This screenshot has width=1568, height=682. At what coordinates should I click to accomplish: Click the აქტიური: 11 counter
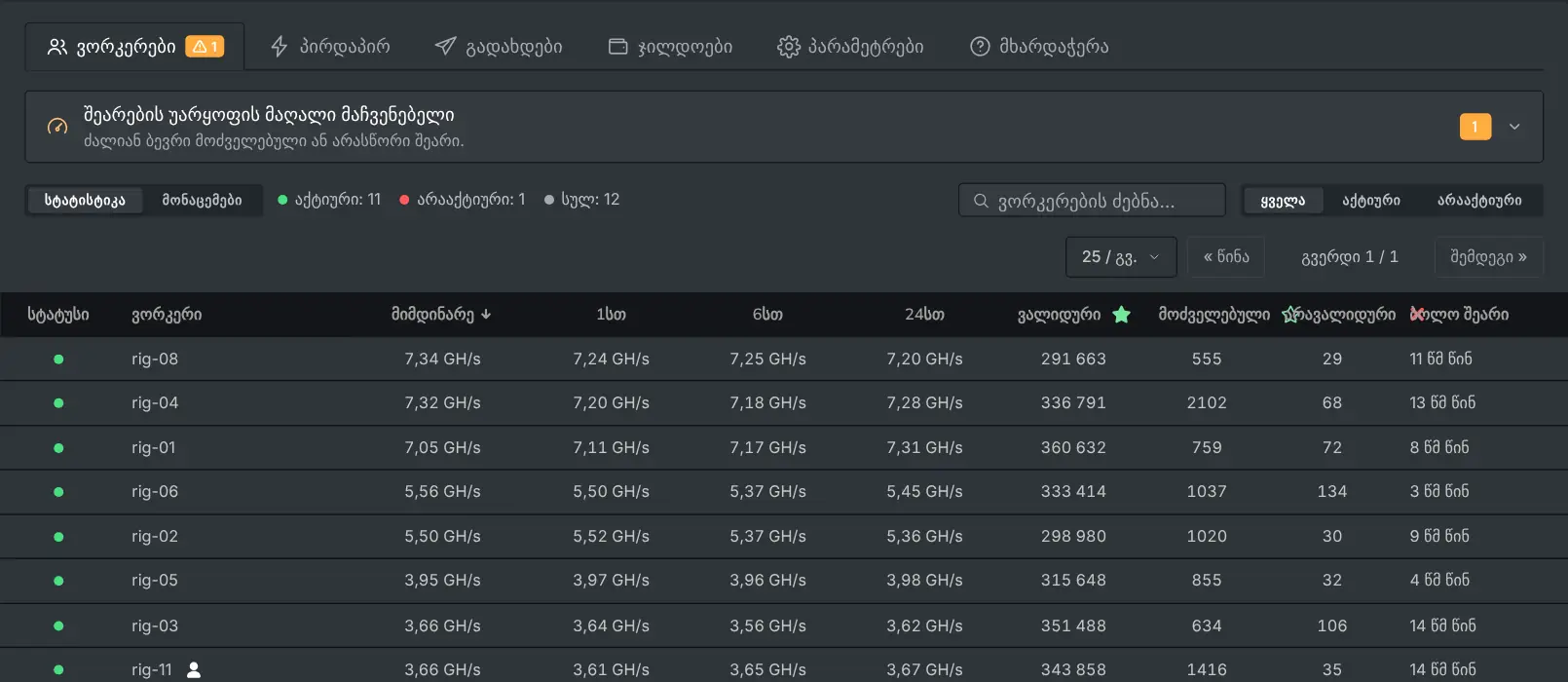(x=329, y=200)
